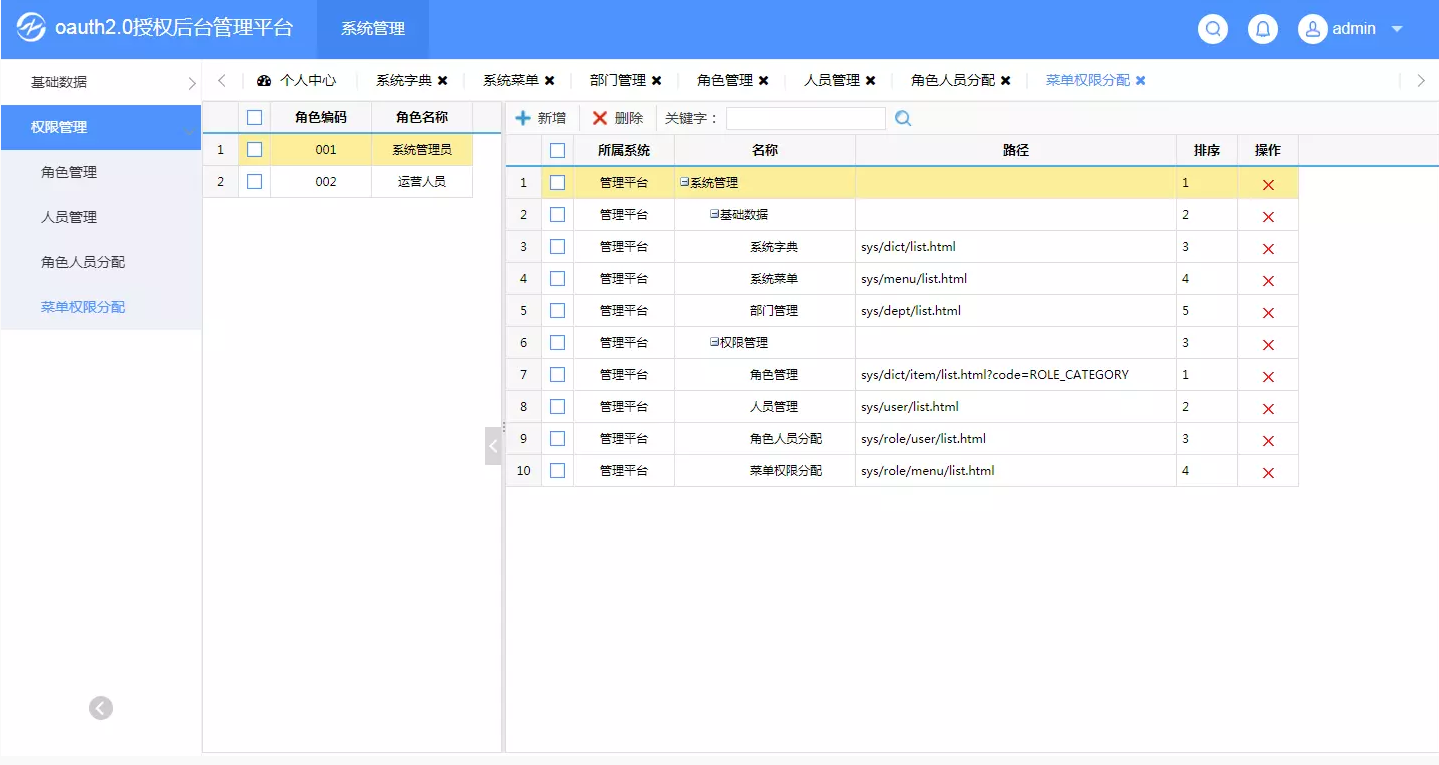The height and width of the screenshot is (765, 1439).
Task: Tick the checkbox on the 部门管理 menu row
Action: coord(557,311)
